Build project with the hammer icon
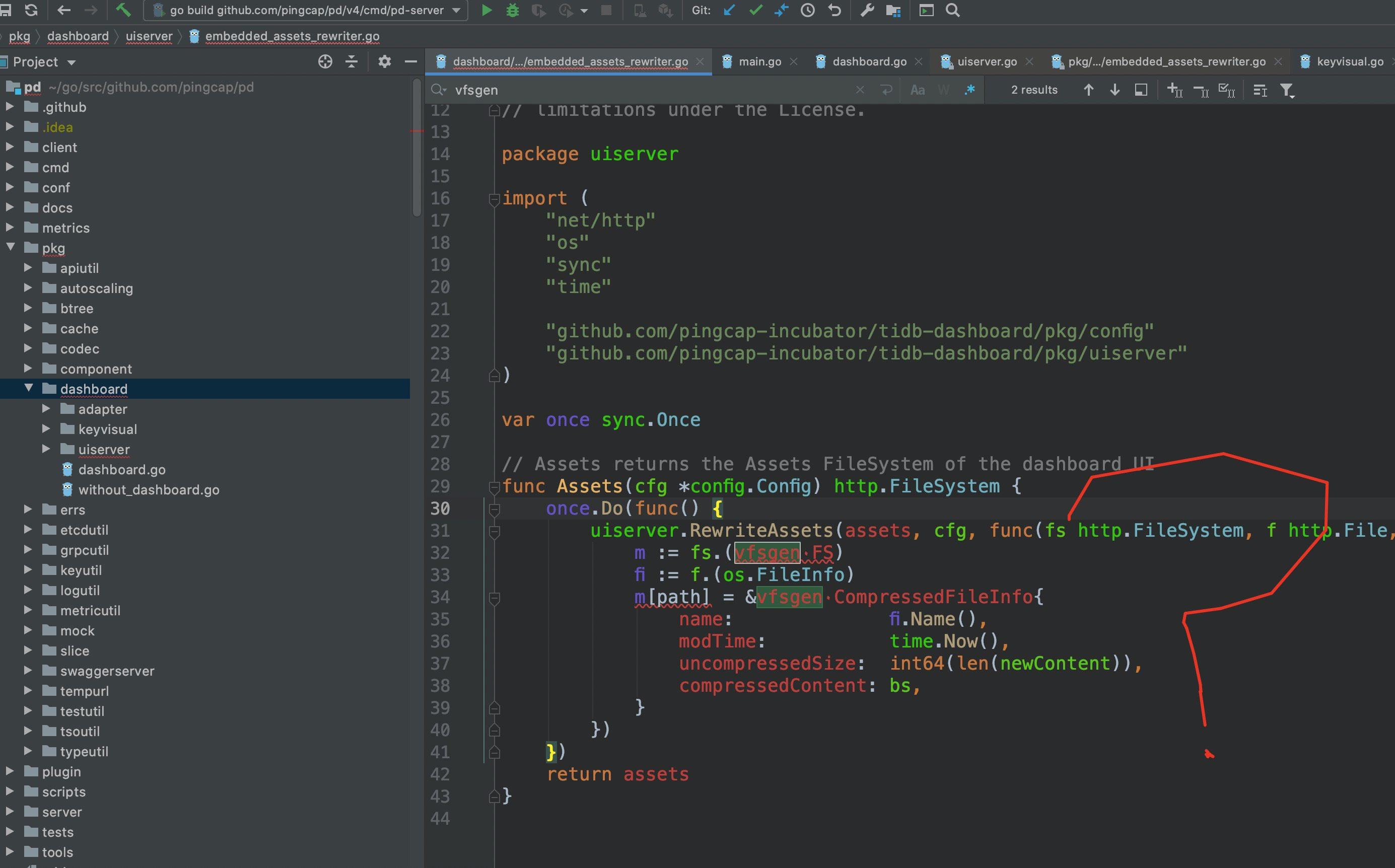1395x868 pixels. click(123, 11)
